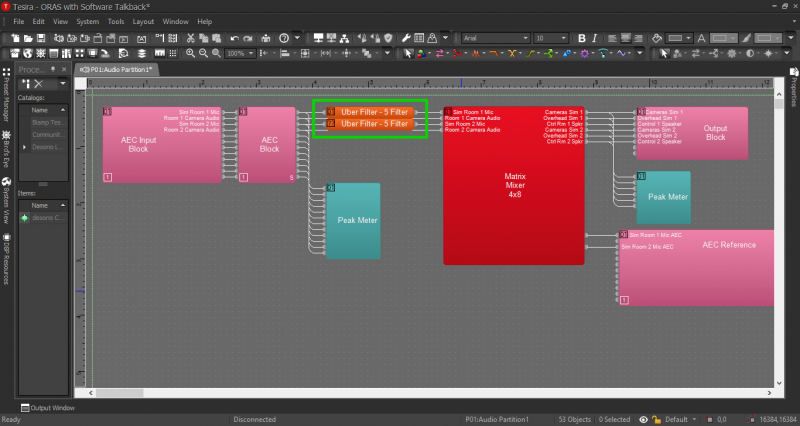800x426 pixels.
Task: Click the network tree icon in the toolbar
Action: pyautogui.click(x=344, y=38)
